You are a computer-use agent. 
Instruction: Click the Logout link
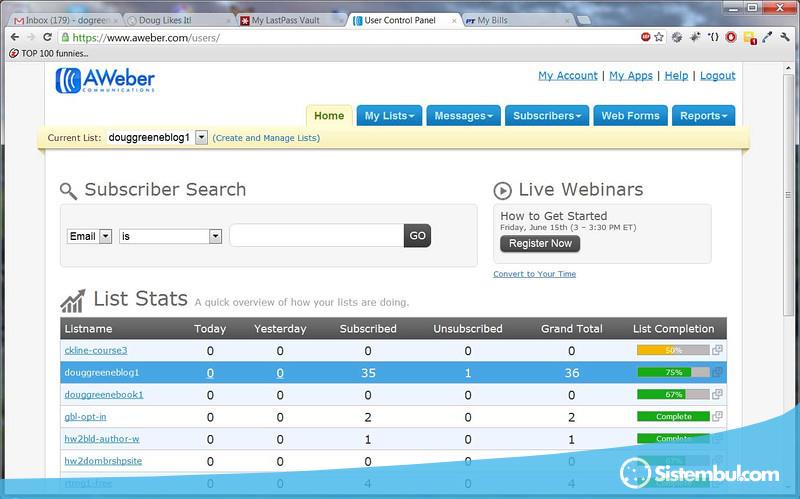pos(717,76)
